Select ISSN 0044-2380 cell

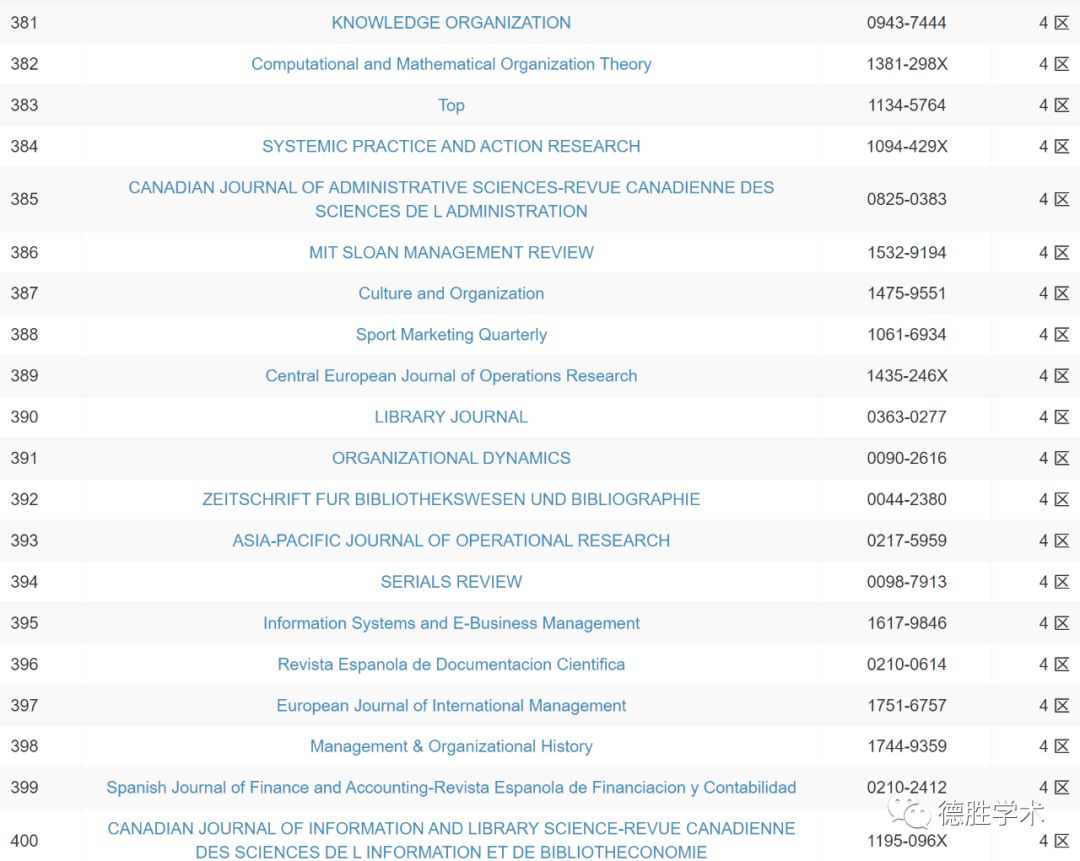click(x=906, y=499)
